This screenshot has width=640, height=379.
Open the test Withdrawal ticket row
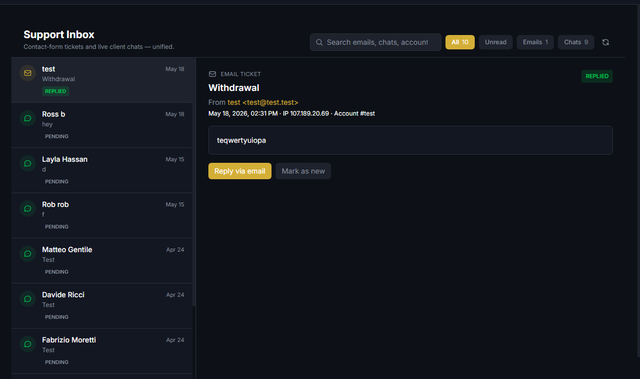[102, 80]
